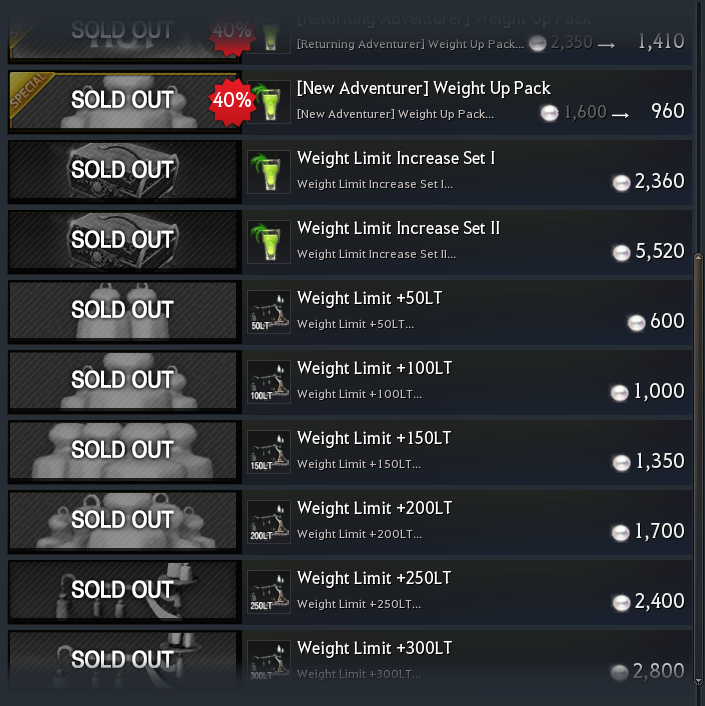Click the scroll down arrow of the item list
This screenshot has height=706, width=705.
tap(698, 680)
